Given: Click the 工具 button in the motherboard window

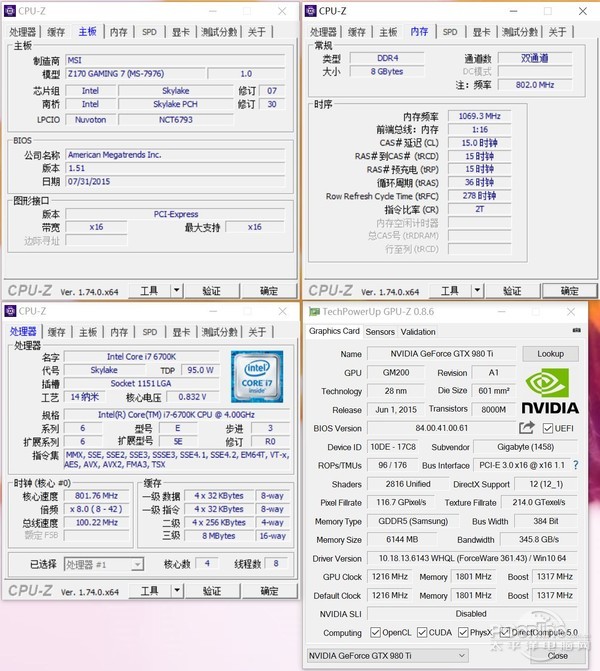Looking at the screenshot, I should coord(149,291).
